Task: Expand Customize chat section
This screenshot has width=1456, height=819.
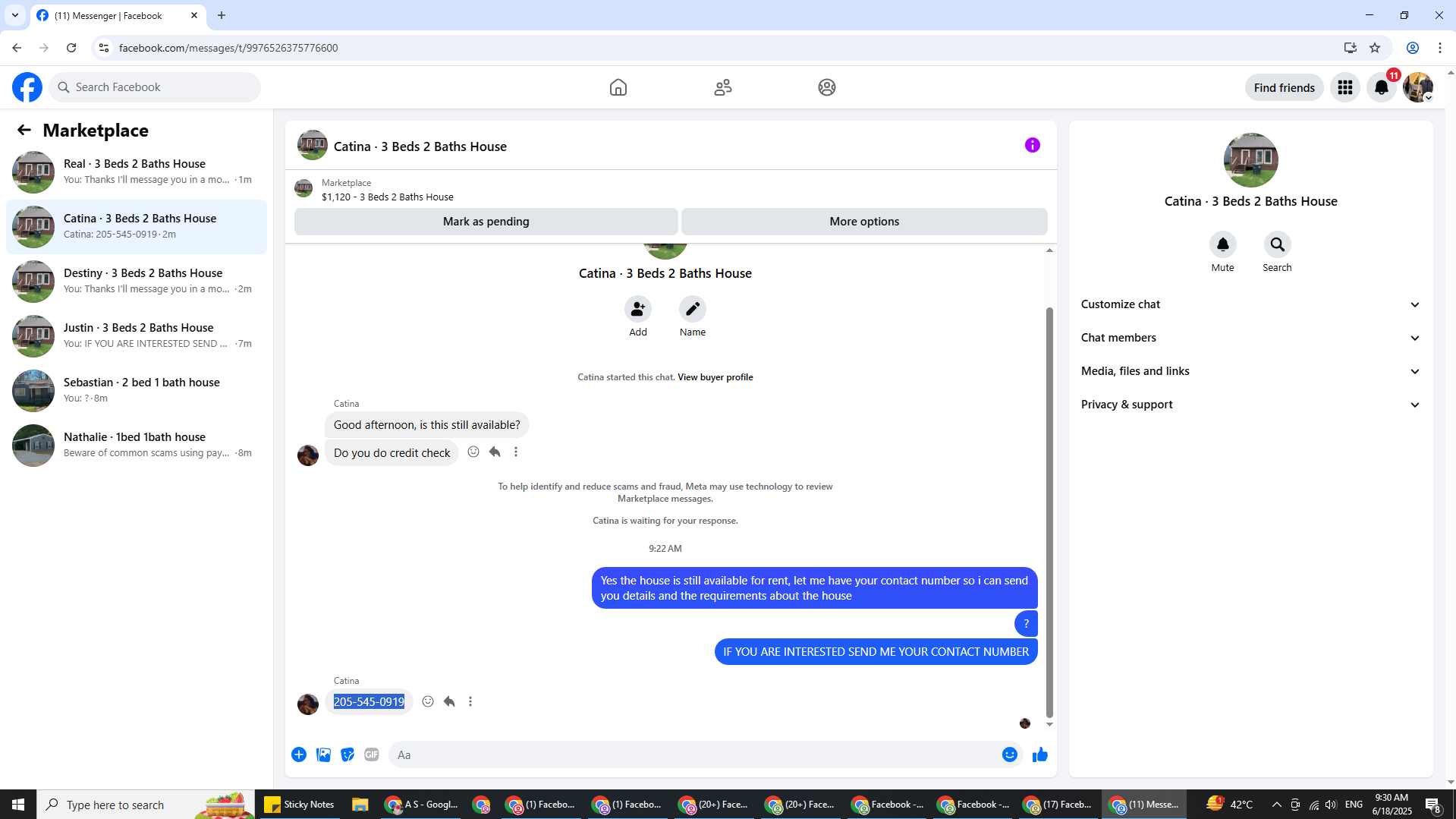Action: [x=1250, y=304]
